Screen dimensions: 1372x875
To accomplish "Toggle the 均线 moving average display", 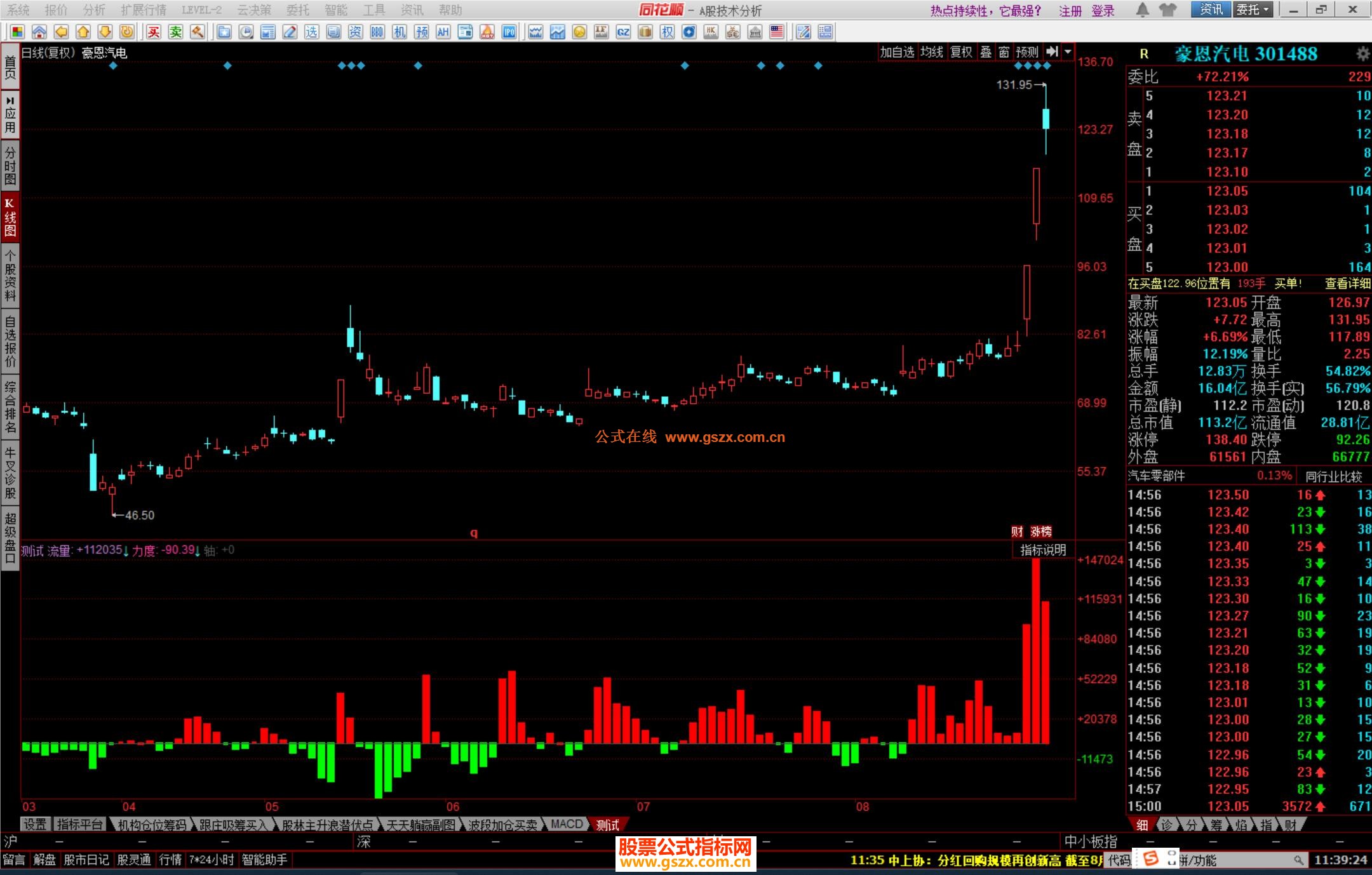I will (932, 52).
